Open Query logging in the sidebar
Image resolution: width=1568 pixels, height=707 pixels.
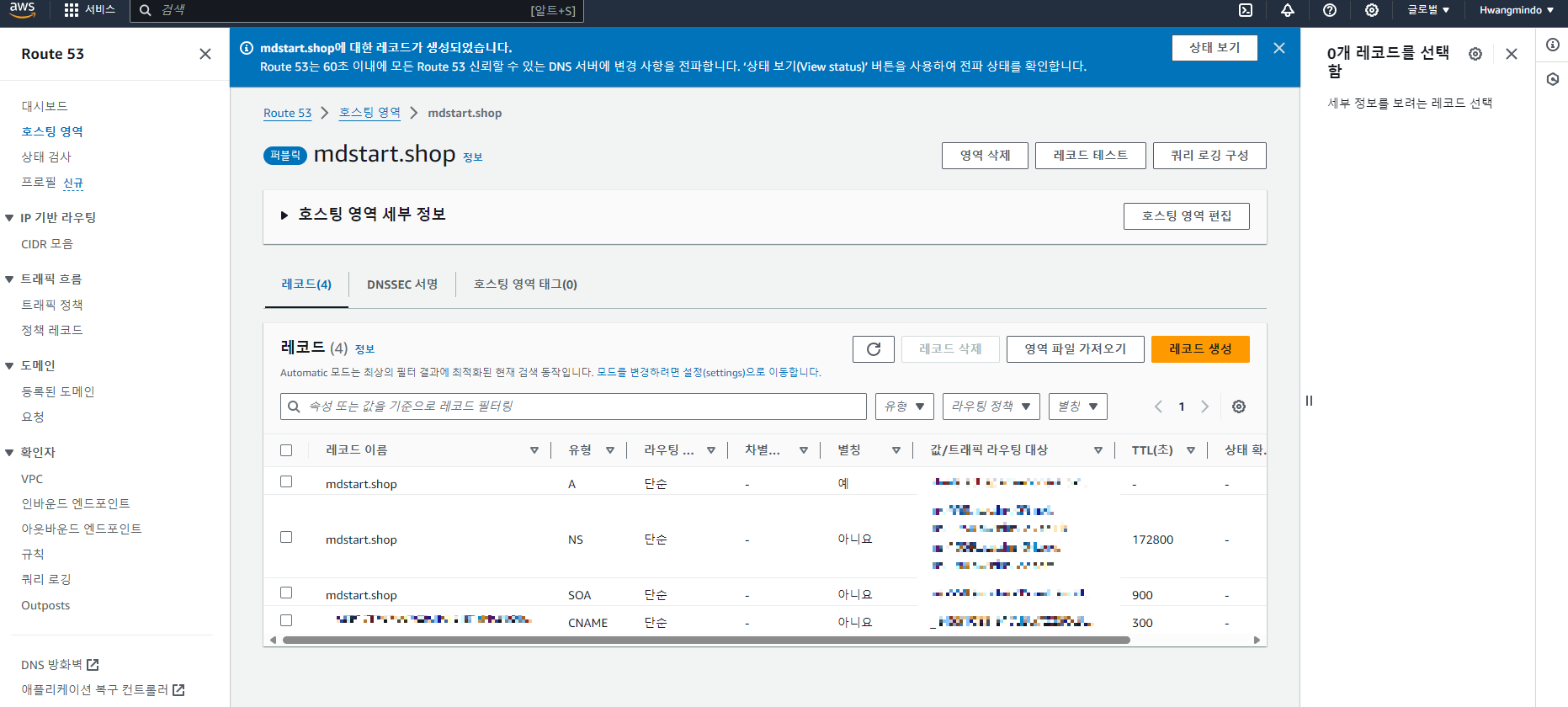click(x=46, y=579)
